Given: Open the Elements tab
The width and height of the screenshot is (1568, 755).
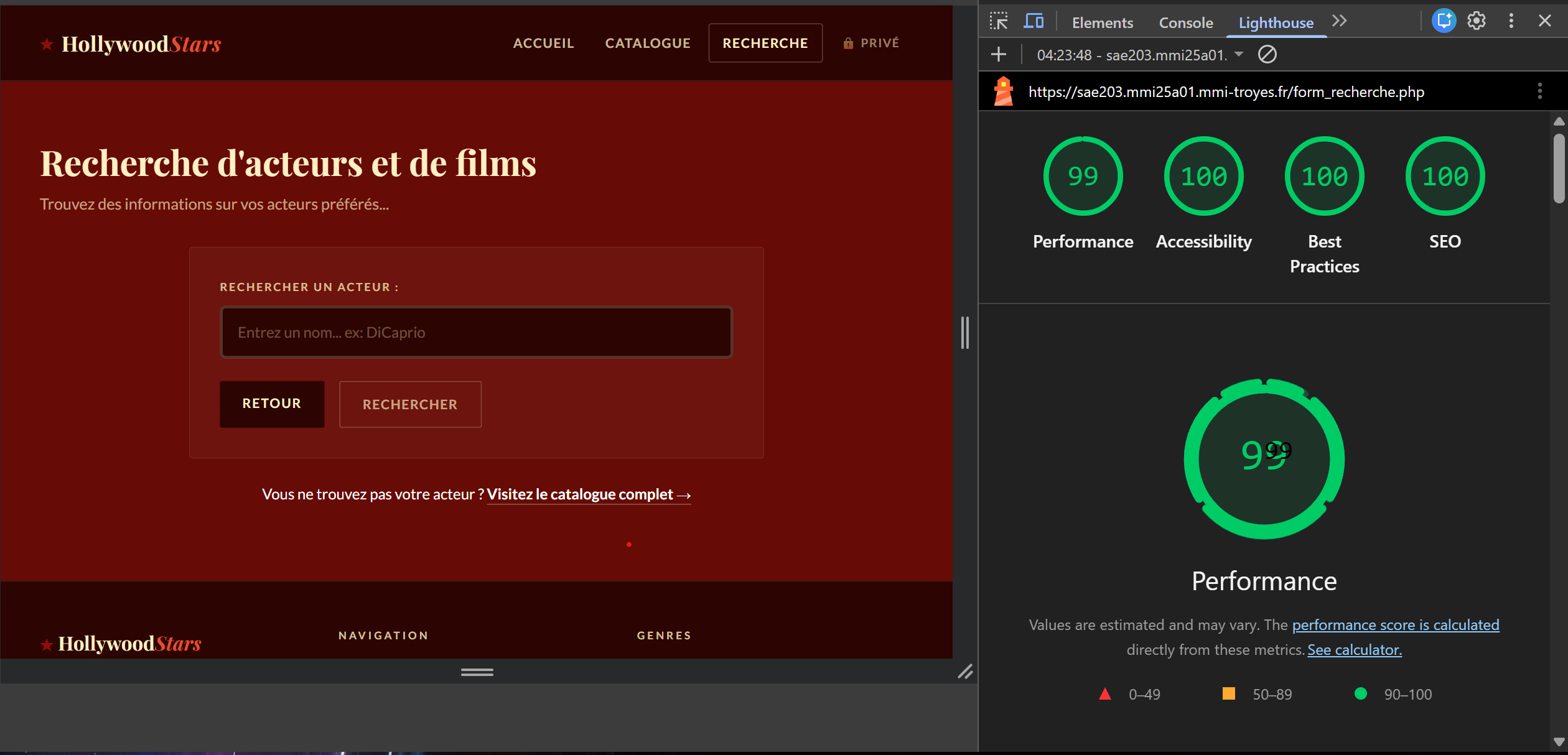Looking at the screenshot, I should tap(1103, 23).
